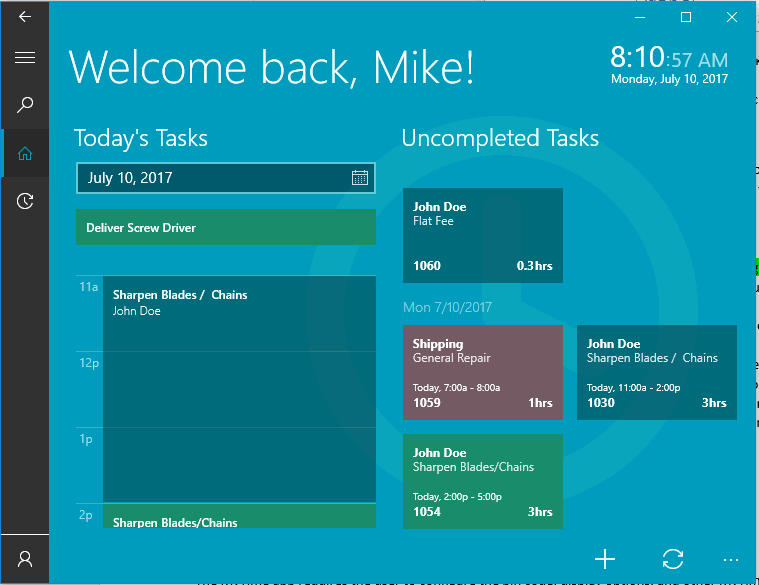This screenshot has height=585, width=759.
Task: Open the calendar date picker icon
Action: click(x=360, y=178)
